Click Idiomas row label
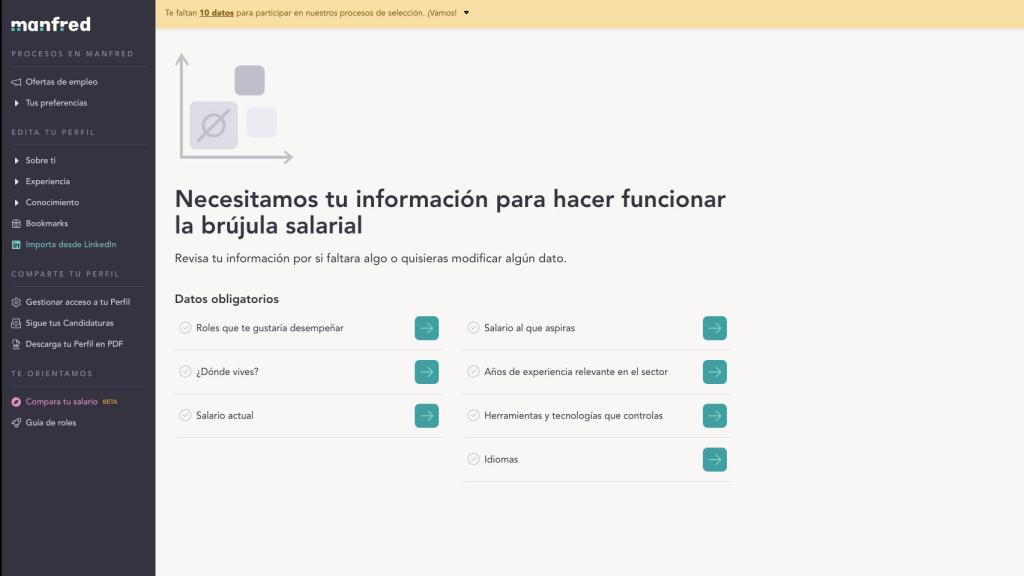This screenshot has height=576, width=1024. pyautogui.click(x=501, y=459)
